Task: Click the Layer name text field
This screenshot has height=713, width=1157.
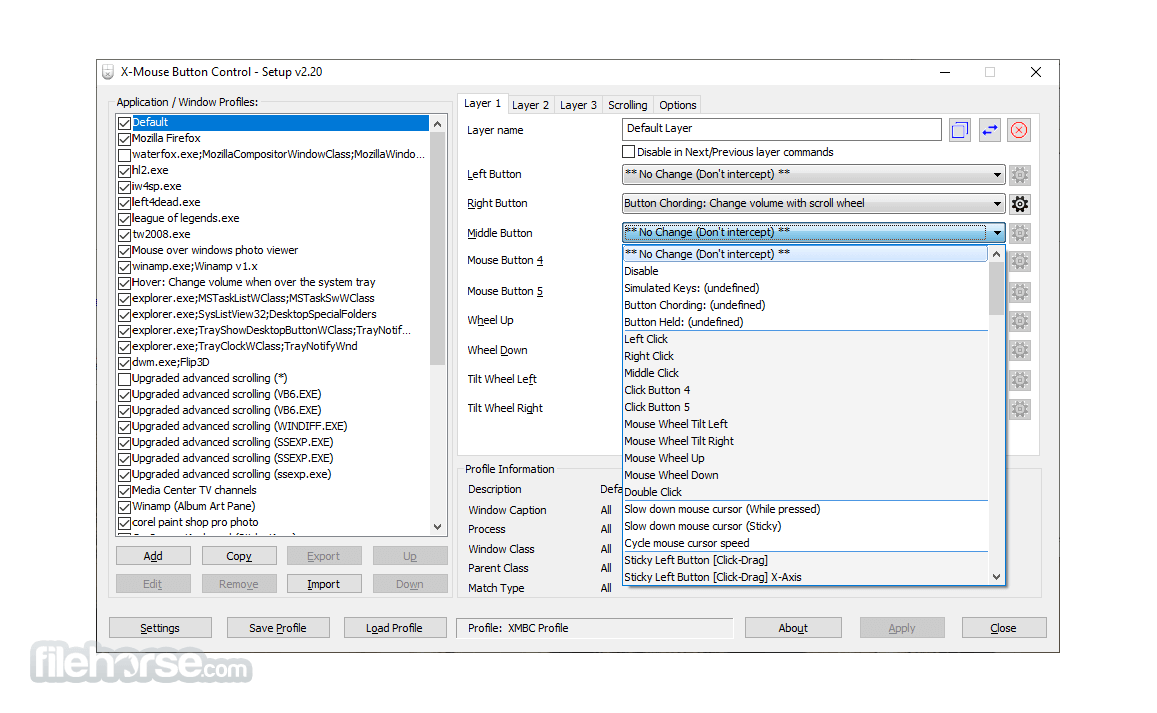Action: click(781, 129)
